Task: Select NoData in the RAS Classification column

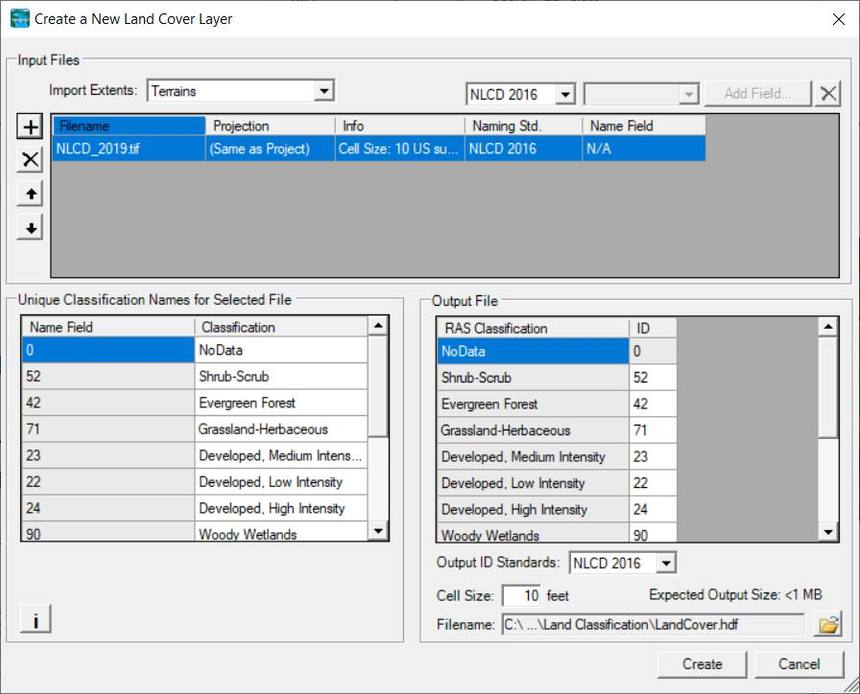Action: [x=533, y=351]
